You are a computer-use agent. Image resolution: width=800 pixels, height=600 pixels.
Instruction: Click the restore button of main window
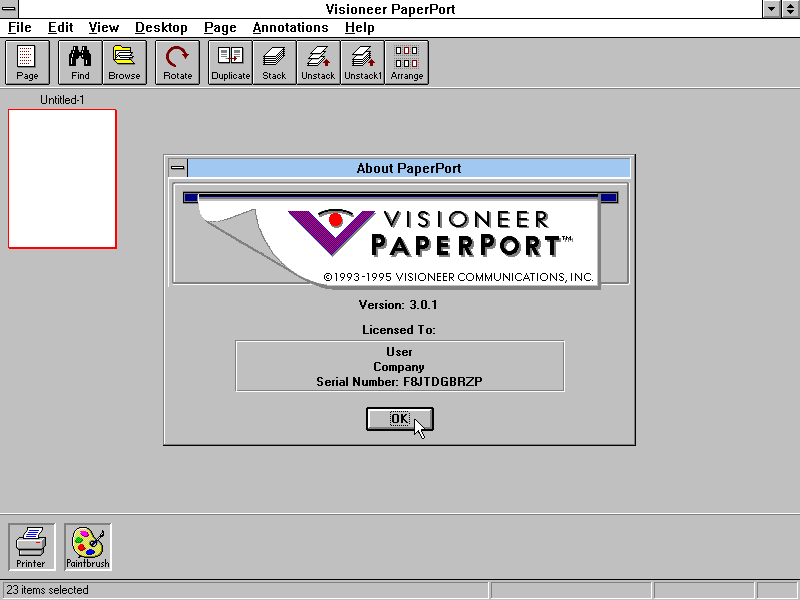pyautogui.click(x=790, y=9)
